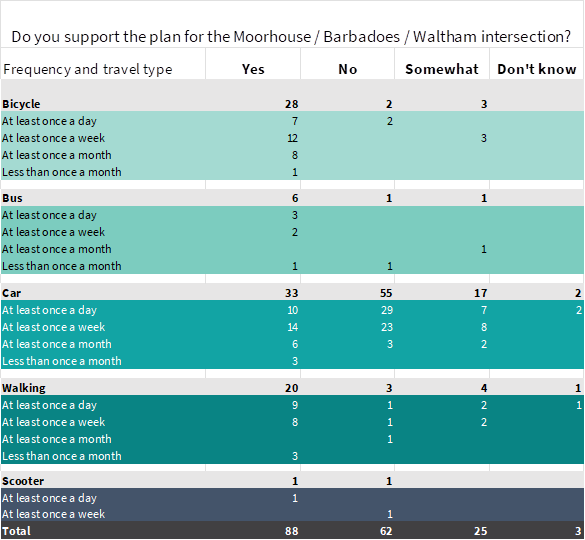Click the Total row label

pyautogui.click(x=16, y=531)
